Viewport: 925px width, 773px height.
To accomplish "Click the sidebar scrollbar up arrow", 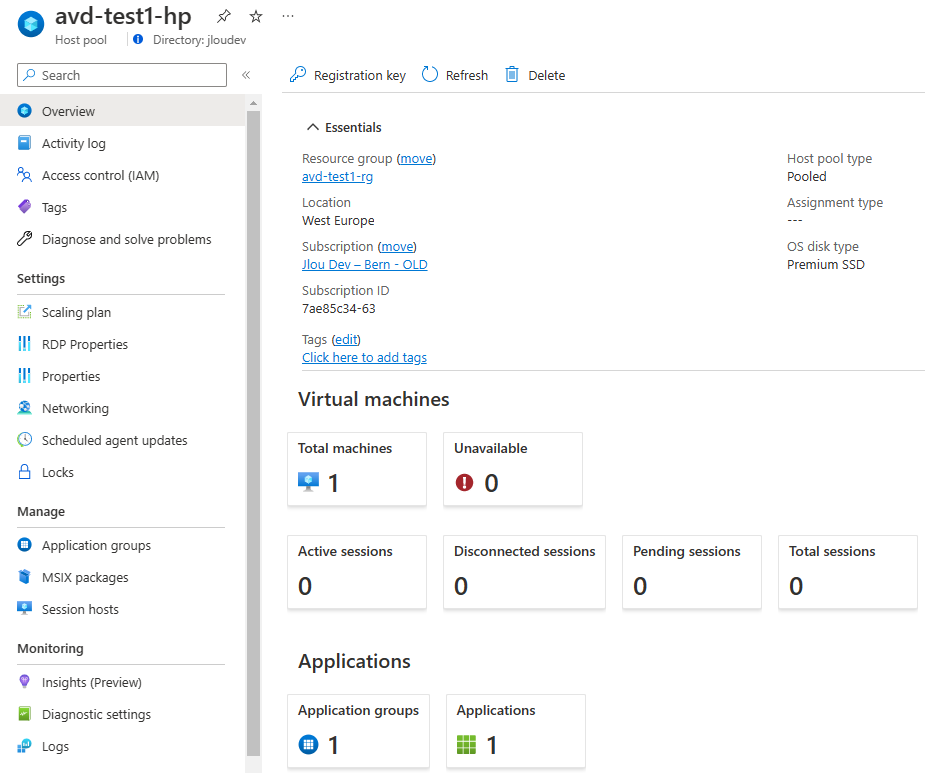I will (253, 103).
